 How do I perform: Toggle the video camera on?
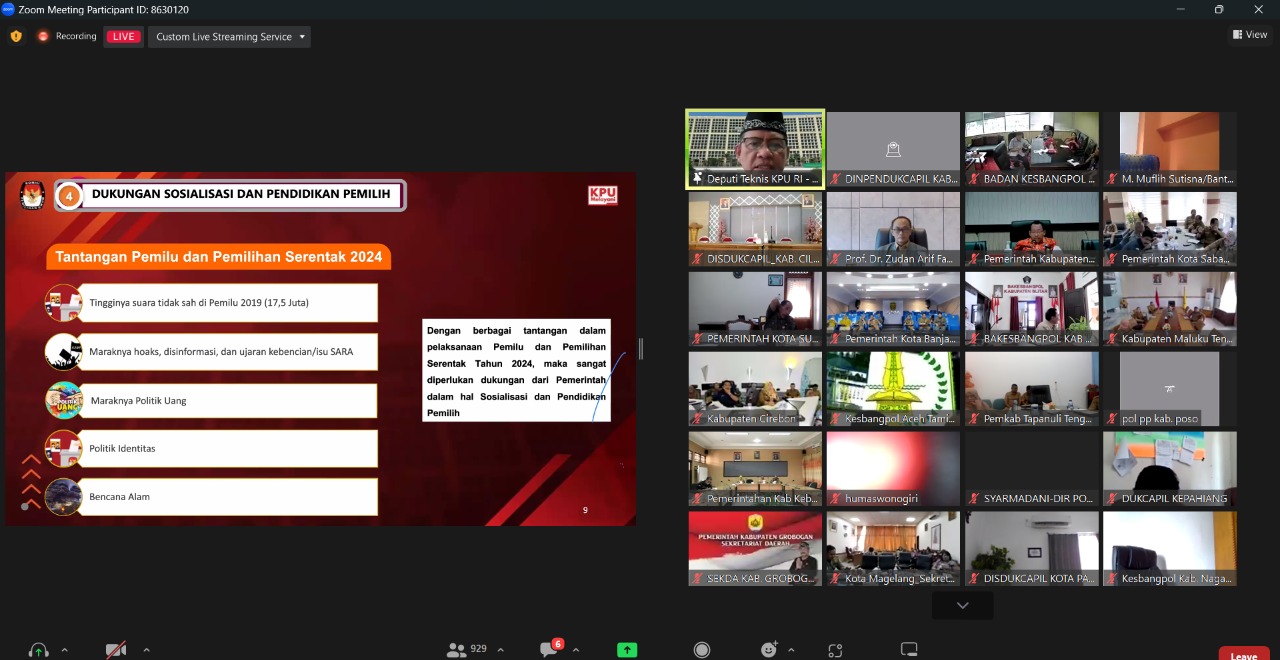pos(116,650)
